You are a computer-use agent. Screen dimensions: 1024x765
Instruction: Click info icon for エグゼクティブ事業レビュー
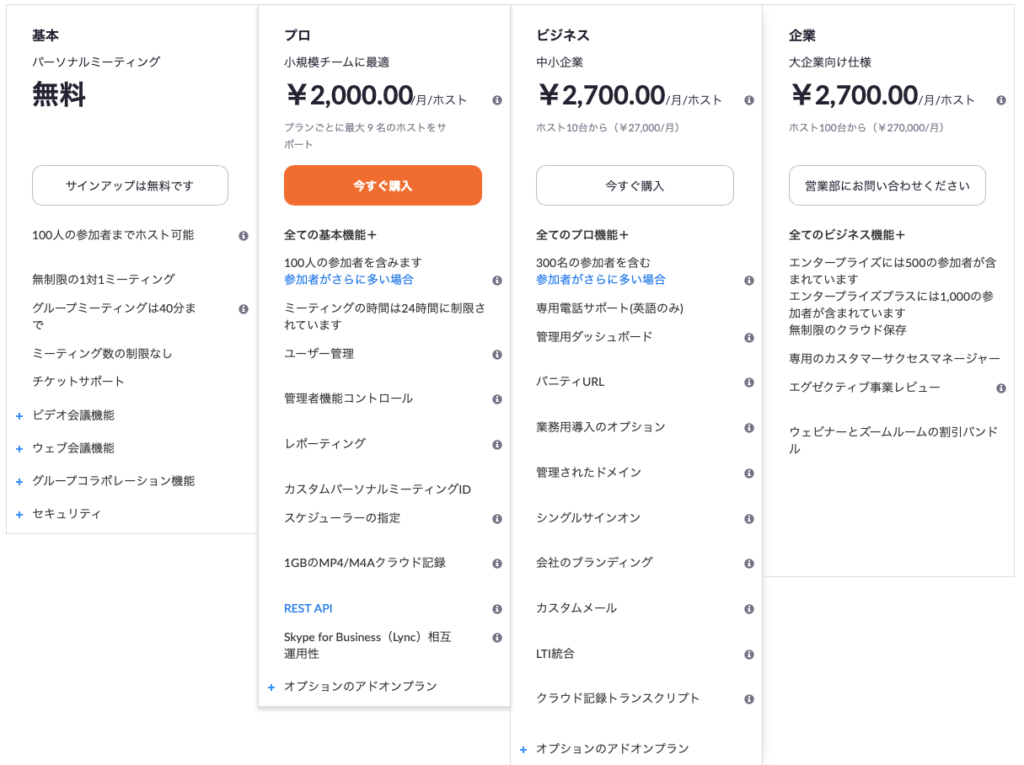click(1001, 388)
